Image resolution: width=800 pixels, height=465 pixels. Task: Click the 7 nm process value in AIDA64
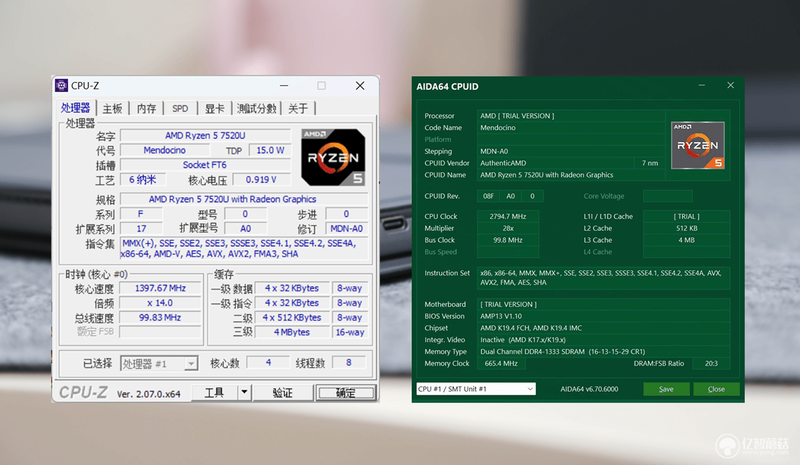tap(650, 163)
